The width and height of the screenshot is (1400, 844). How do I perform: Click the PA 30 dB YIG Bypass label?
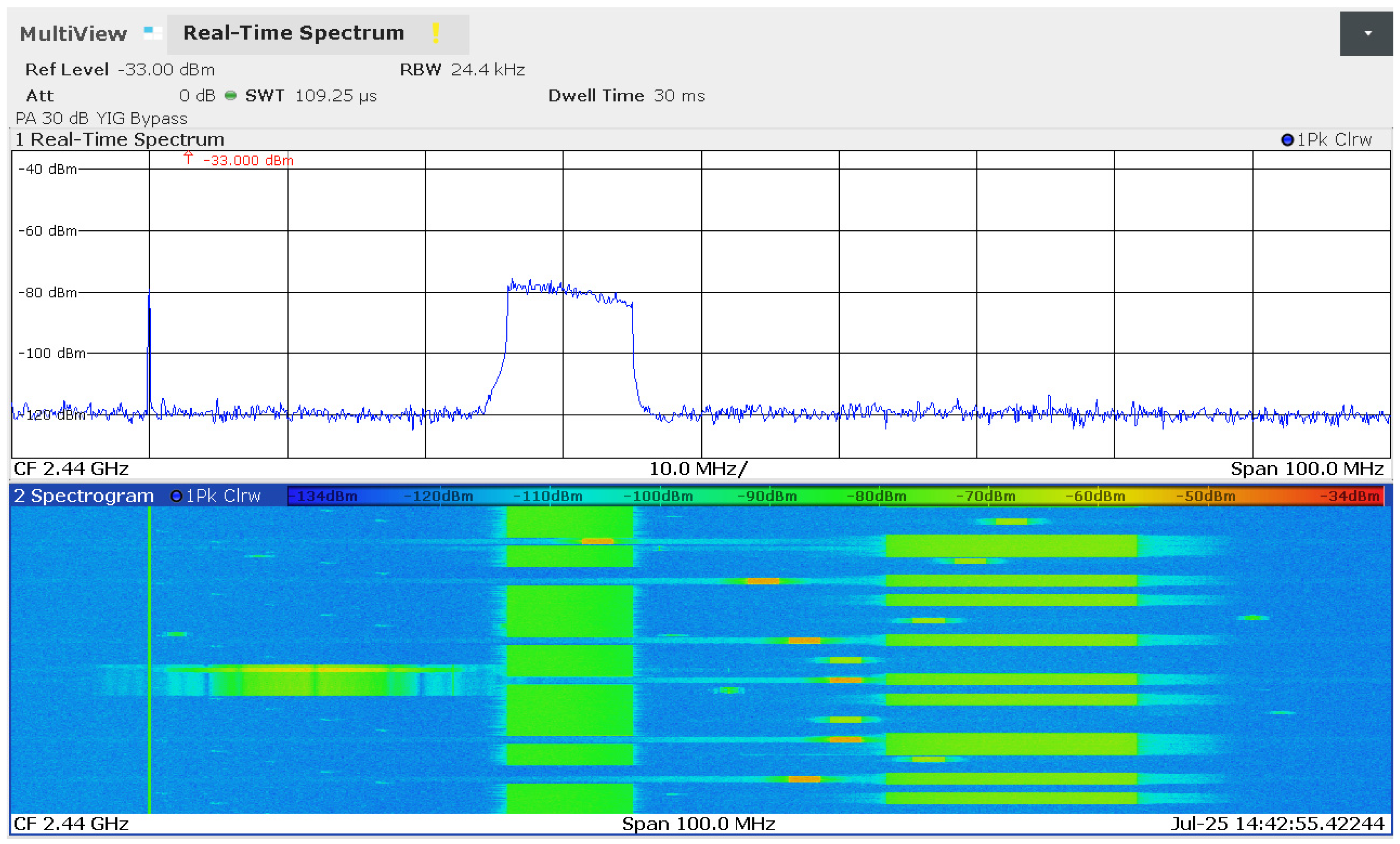point(101,118)
